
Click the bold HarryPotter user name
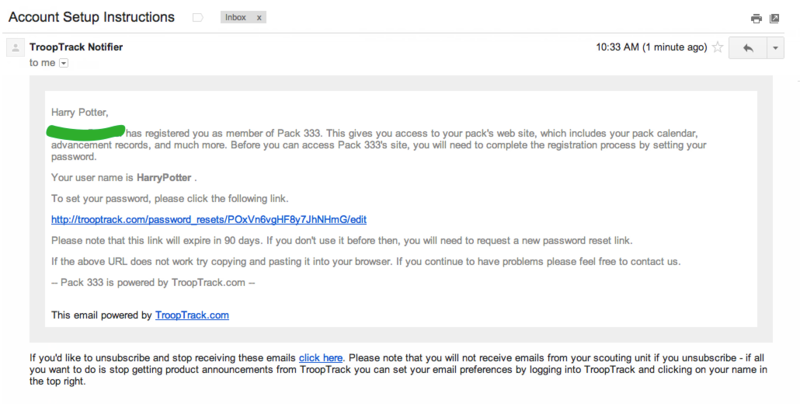tap(164, 178)
